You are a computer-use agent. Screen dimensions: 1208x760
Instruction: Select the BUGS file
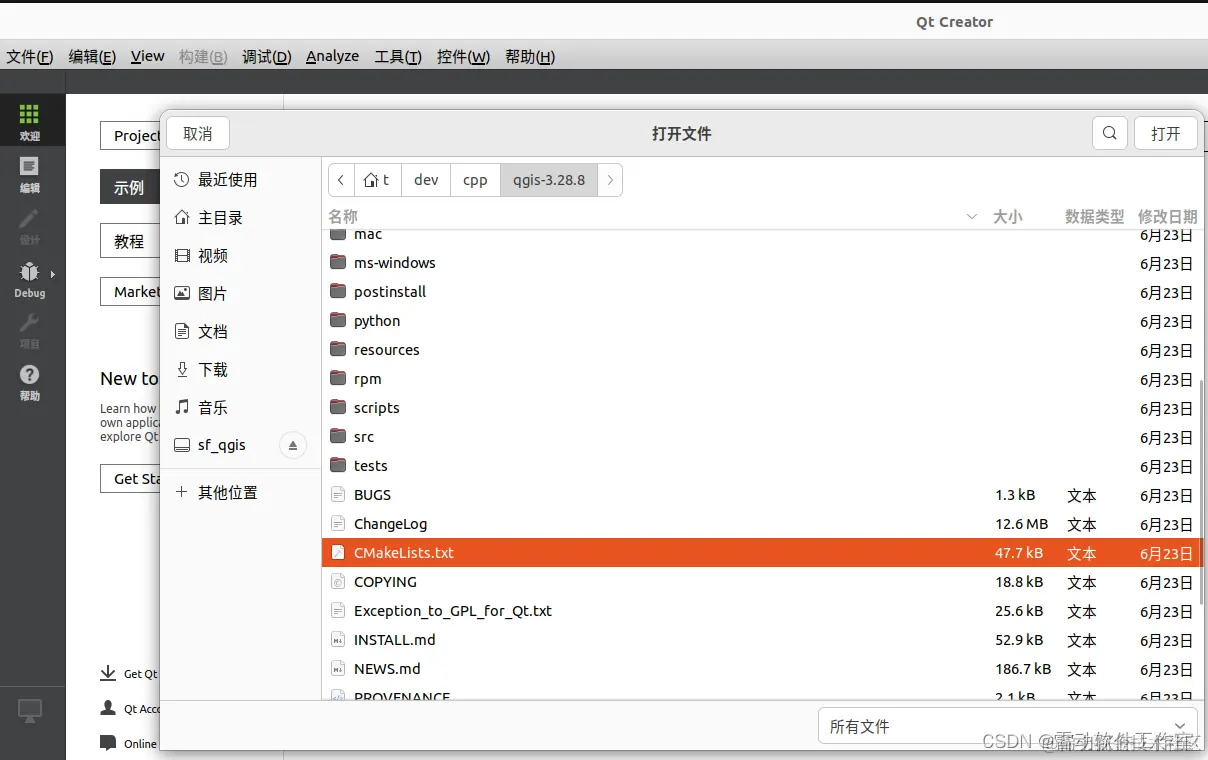[762, 495]
